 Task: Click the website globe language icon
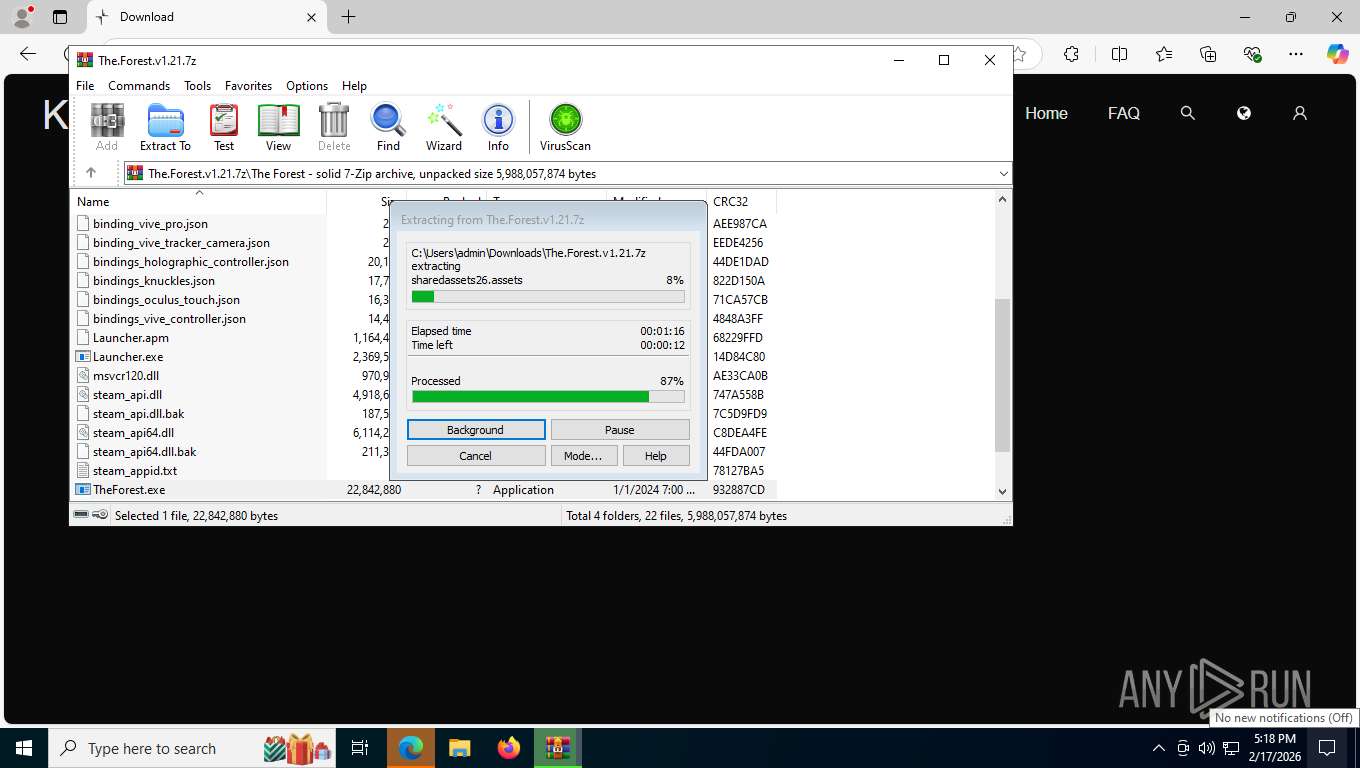(1244, 113)
